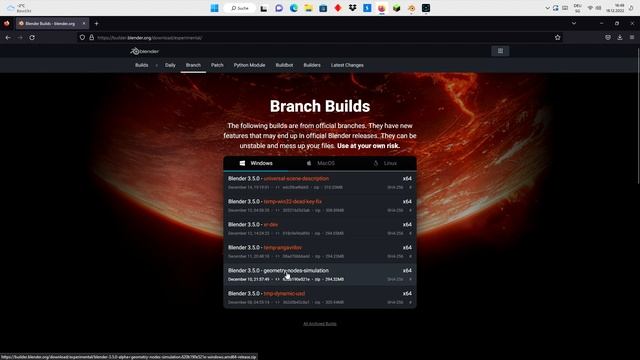This screenshot has width=640, height=360.
Task: Open the weather widget in taskbar
Action: click(x=18, y=8)
